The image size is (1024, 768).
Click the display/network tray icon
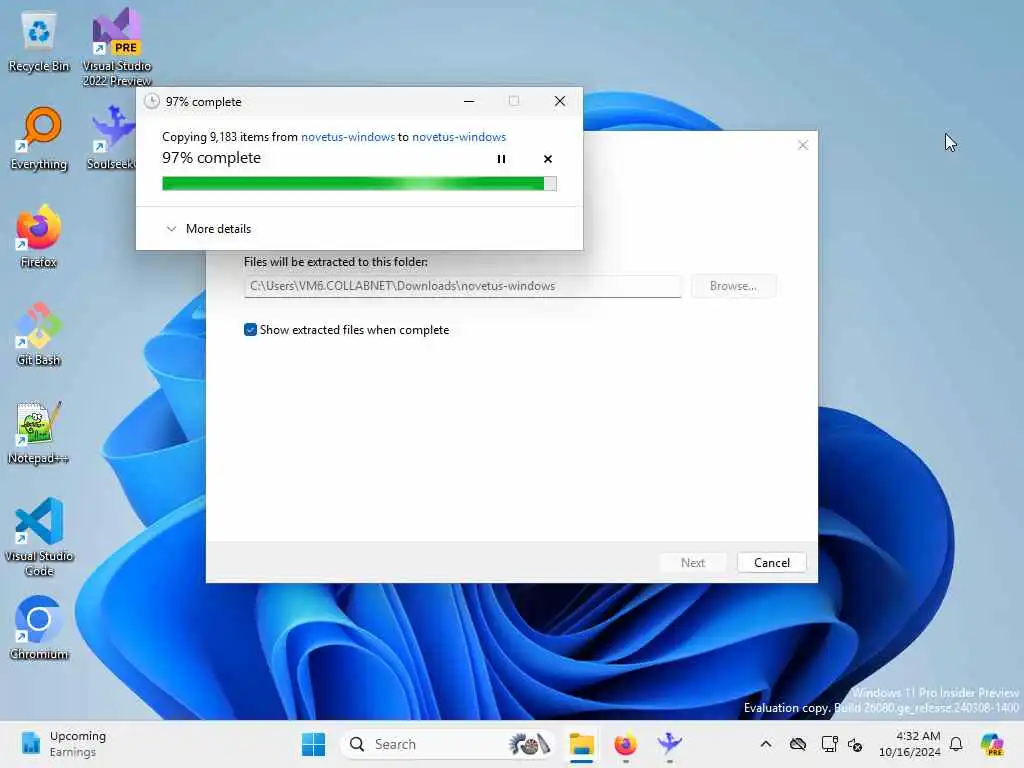(829, 744)
